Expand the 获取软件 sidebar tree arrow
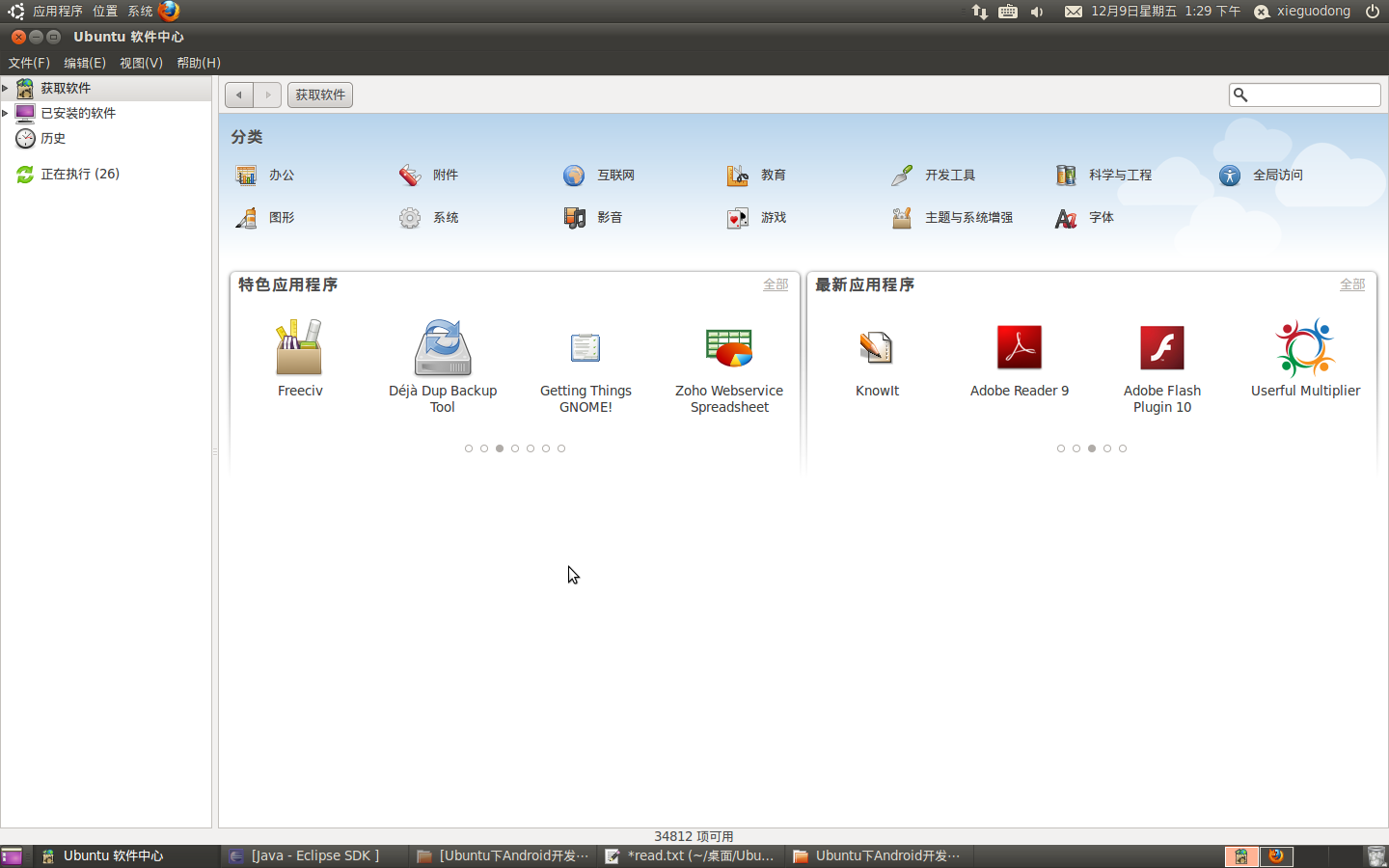 [6, 88]
